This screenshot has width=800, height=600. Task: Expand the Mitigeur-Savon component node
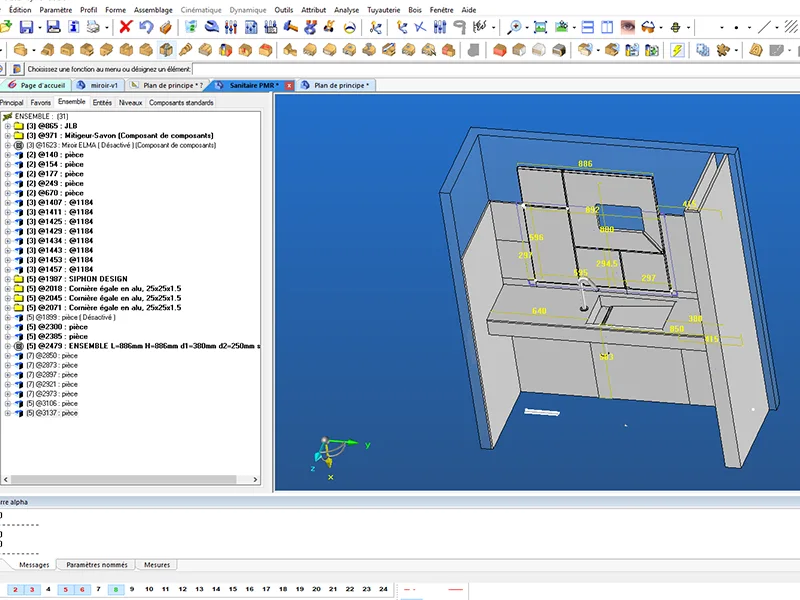click(x=8, y=136)
